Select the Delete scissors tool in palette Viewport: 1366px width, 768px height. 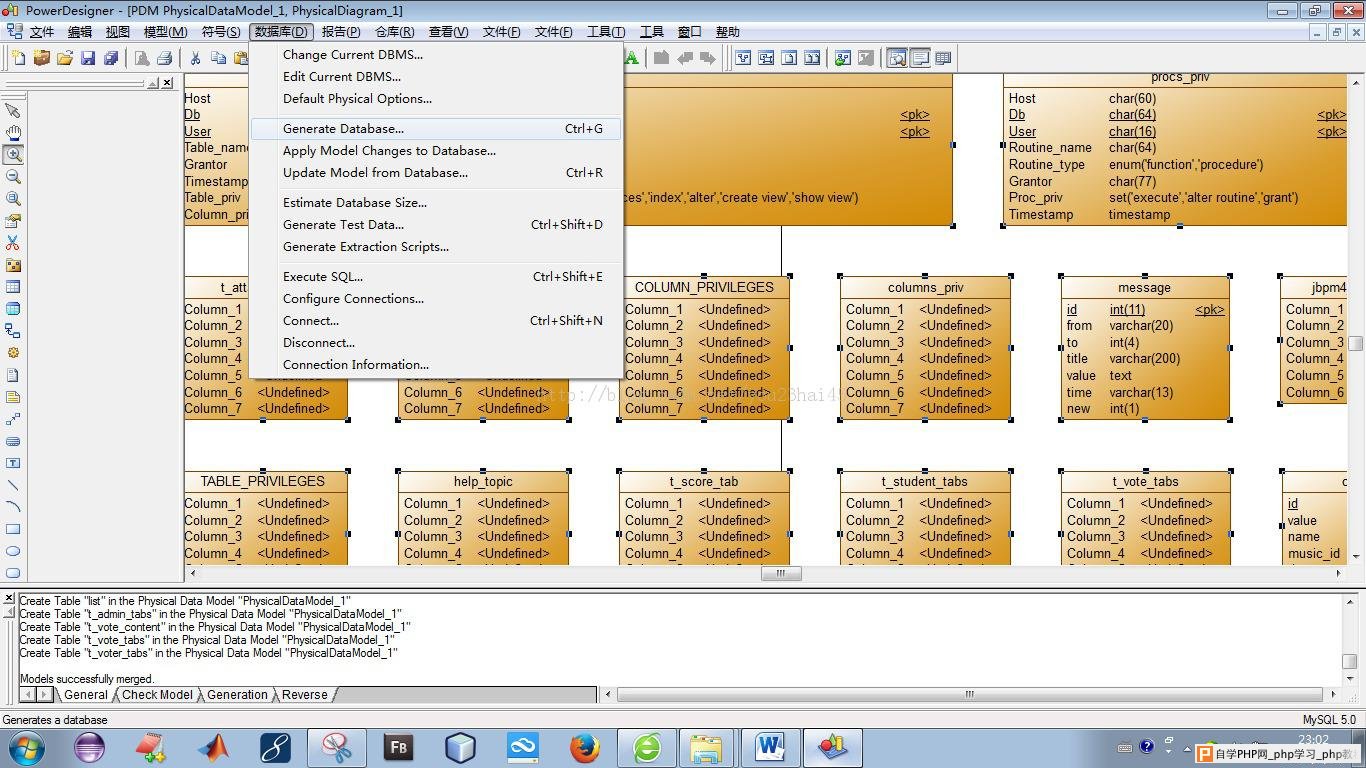[x=13, y=242]
